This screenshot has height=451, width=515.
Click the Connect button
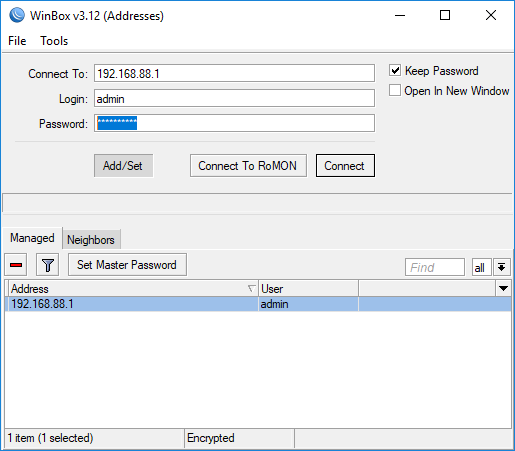(345, 166)
